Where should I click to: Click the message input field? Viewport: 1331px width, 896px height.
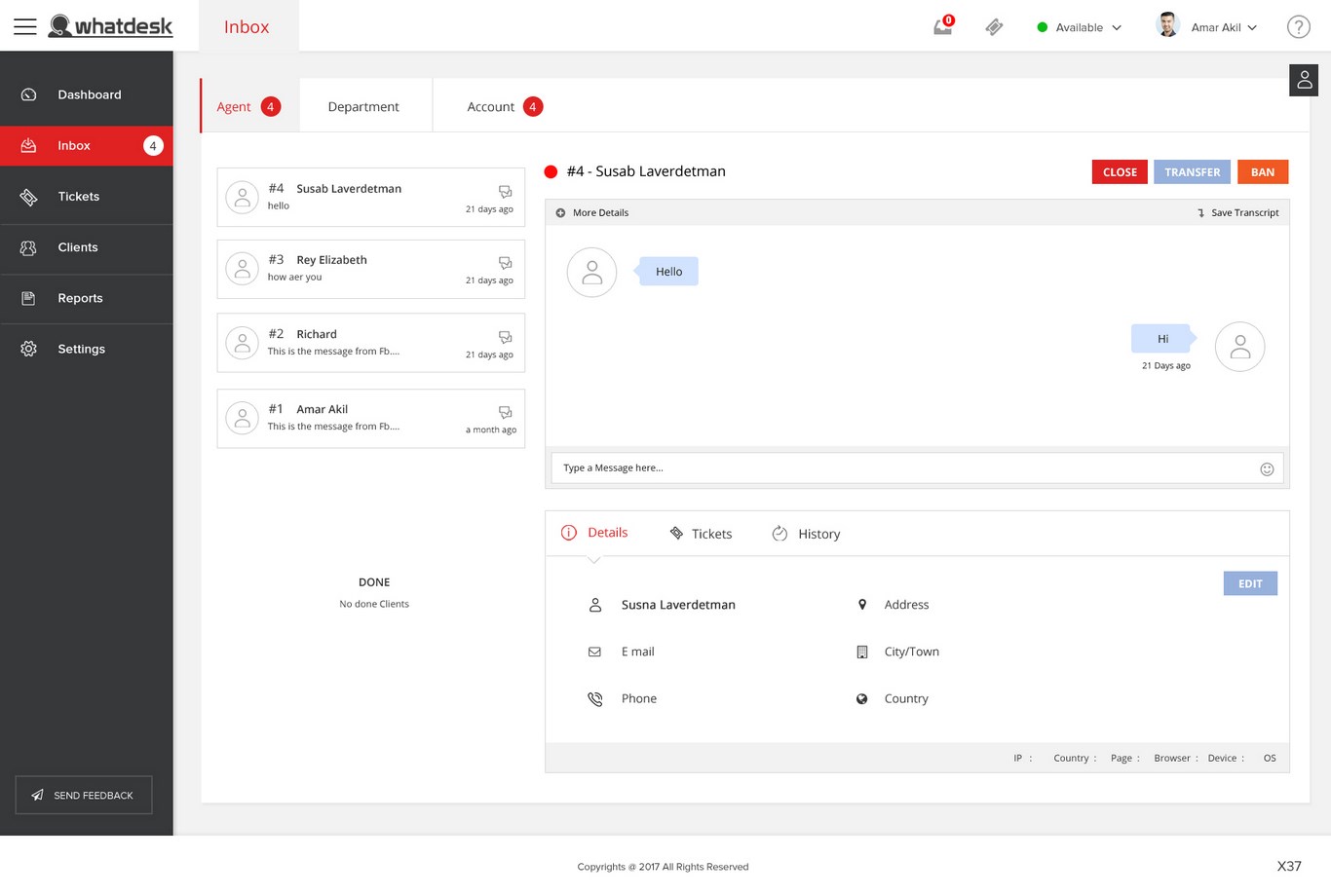[901, 468]
